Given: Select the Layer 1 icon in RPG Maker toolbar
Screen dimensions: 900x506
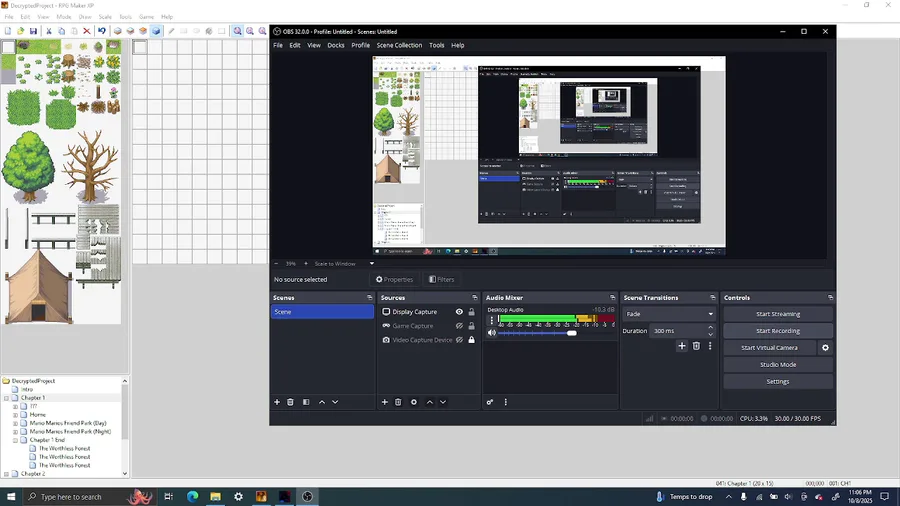Looking at the screenshot, I should pos(118,31).
